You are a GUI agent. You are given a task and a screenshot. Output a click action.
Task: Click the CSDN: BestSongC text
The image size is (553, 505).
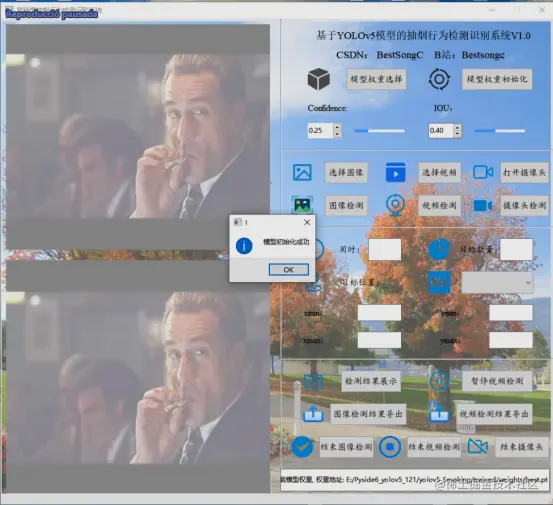pyautogui.click(x=379, y=55)
